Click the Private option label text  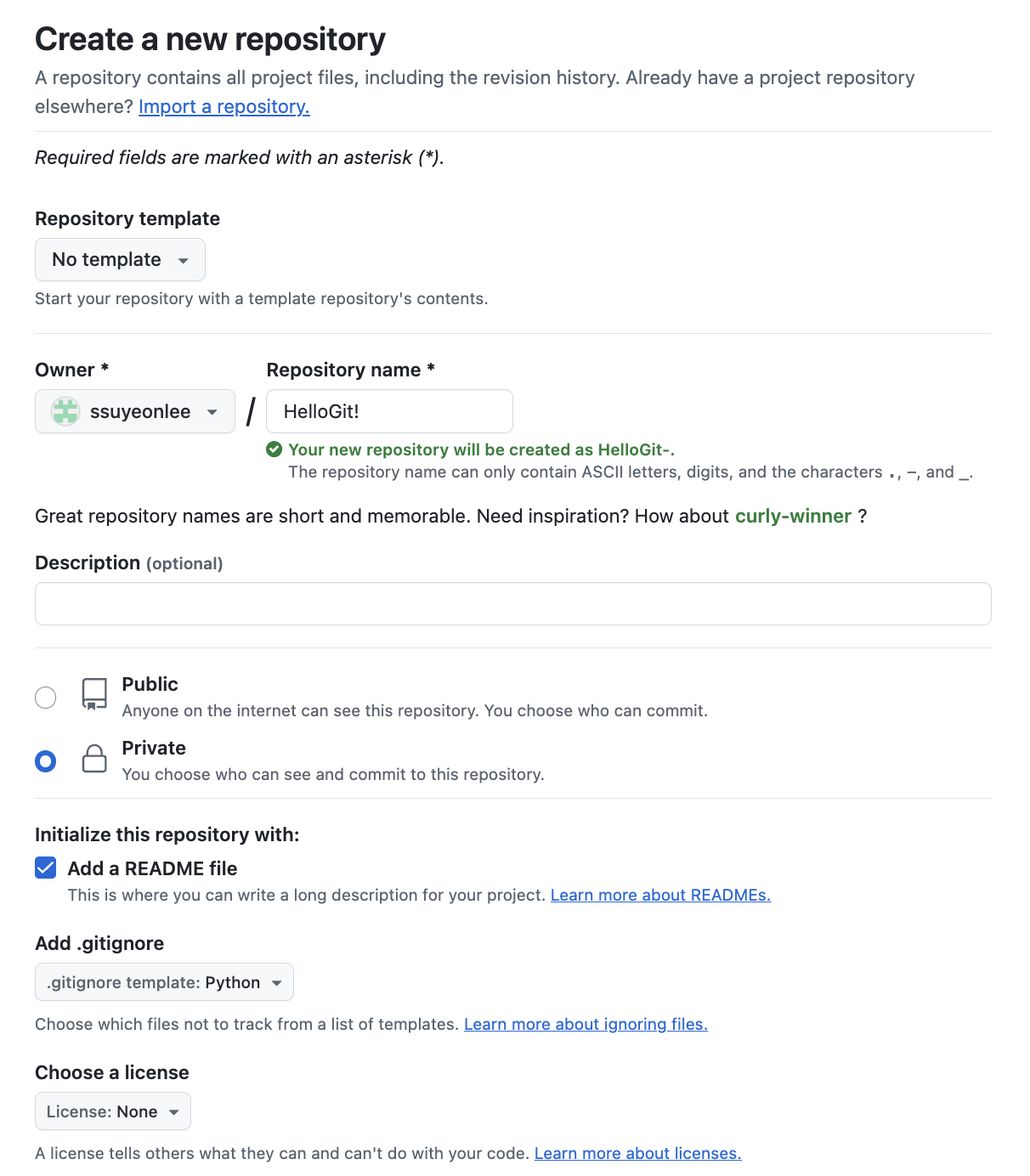pyautogui.click(x=154, y=748)
